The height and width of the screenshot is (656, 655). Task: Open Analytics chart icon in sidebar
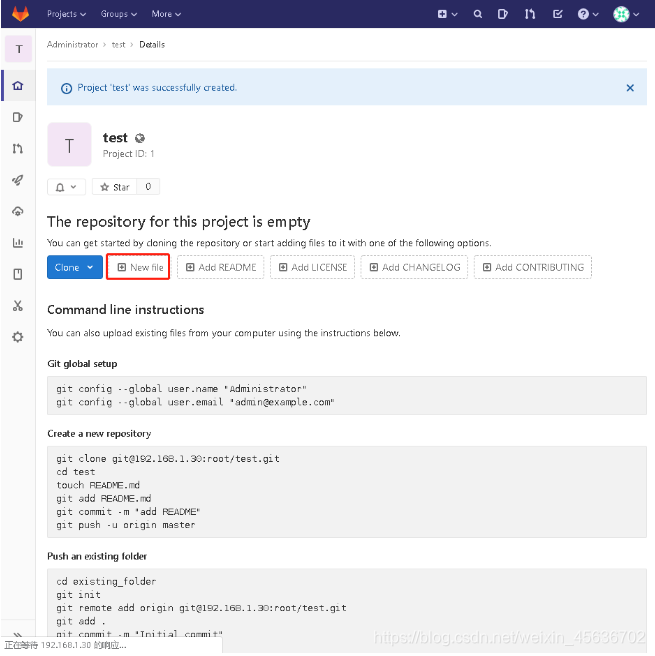(x=18, y=243)
